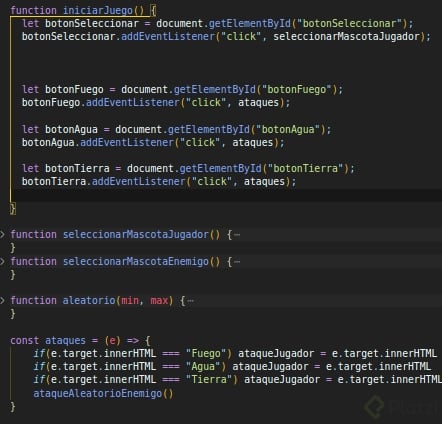Screen dimensions: 442x424
Task: Click the "botonSeleccionar" string in getElementById
Action: (350, 23)
